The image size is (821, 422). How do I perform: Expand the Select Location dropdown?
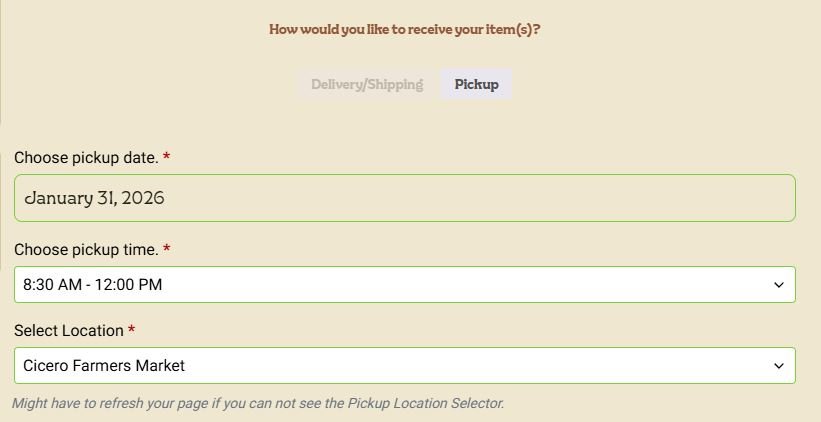[x=404, y=365]
